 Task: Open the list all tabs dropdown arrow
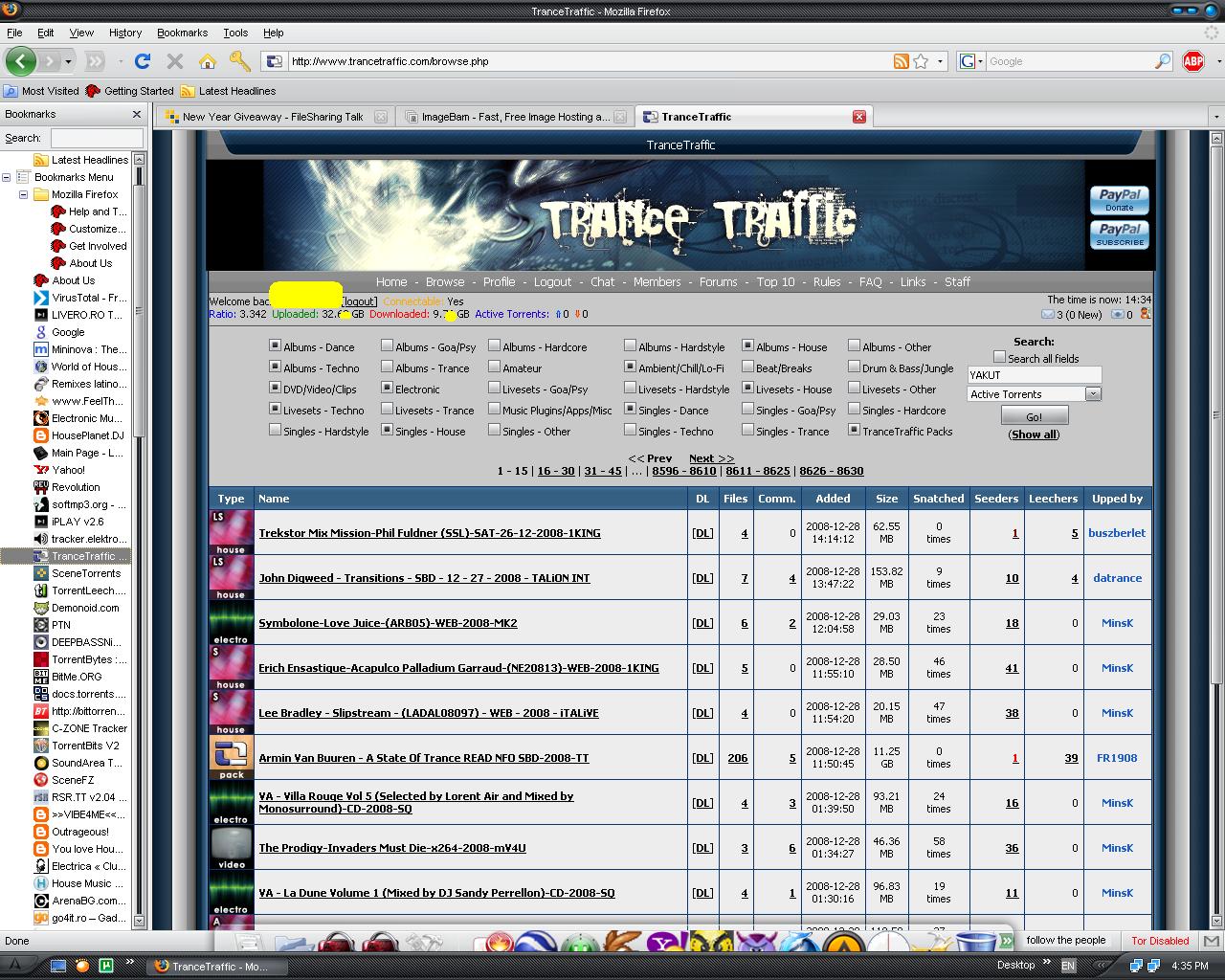(x=1216, y=117)
